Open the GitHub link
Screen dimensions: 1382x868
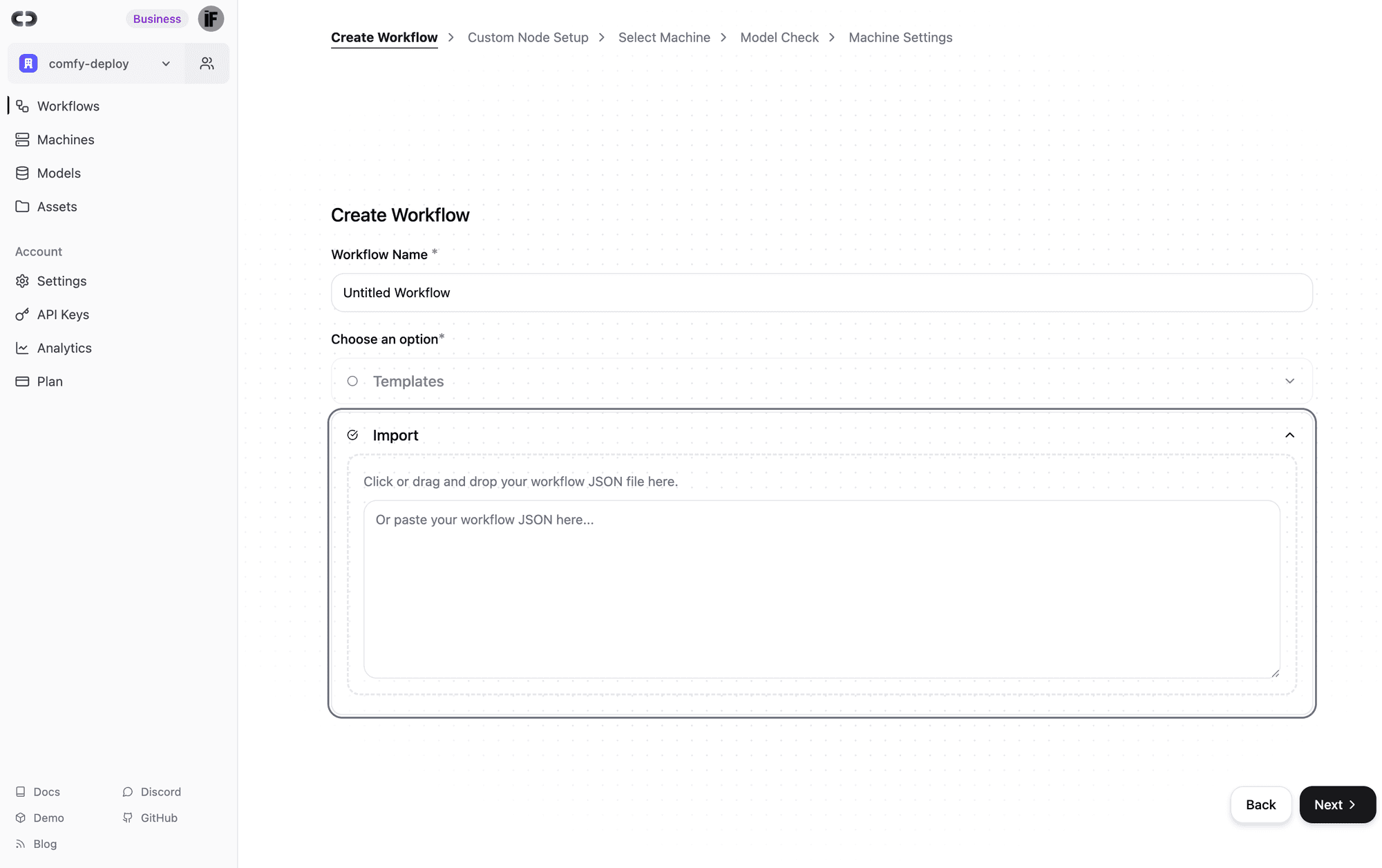158,818
